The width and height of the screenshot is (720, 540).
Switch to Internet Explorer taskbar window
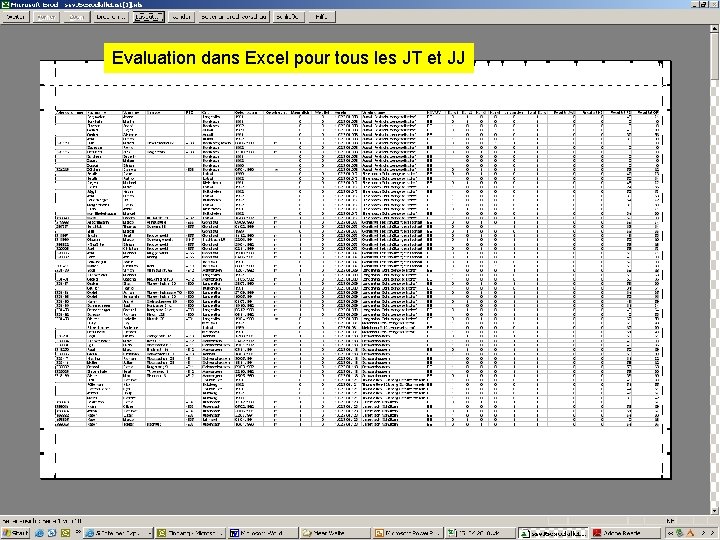(x=118, y=533)
